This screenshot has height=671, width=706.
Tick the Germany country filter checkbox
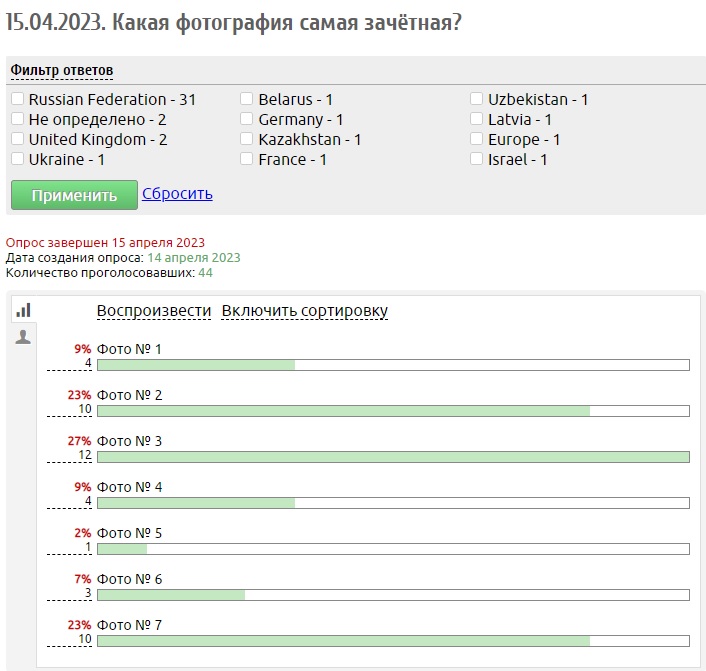point(247,119)
